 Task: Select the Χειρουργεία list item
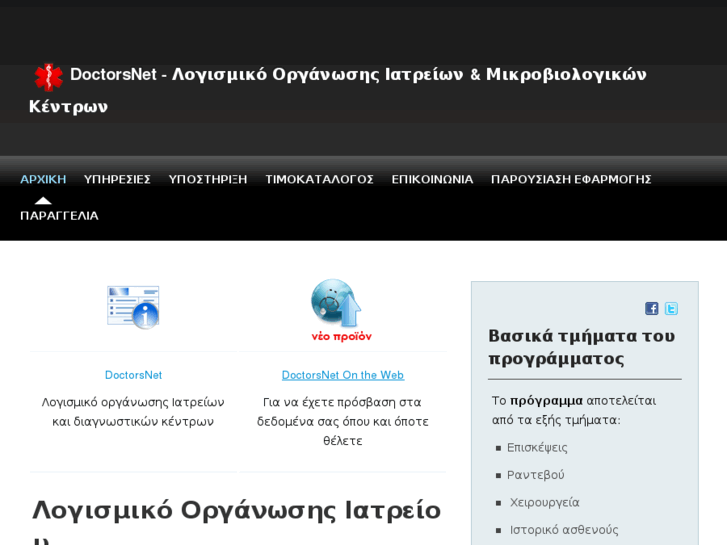tap(545, 502)
